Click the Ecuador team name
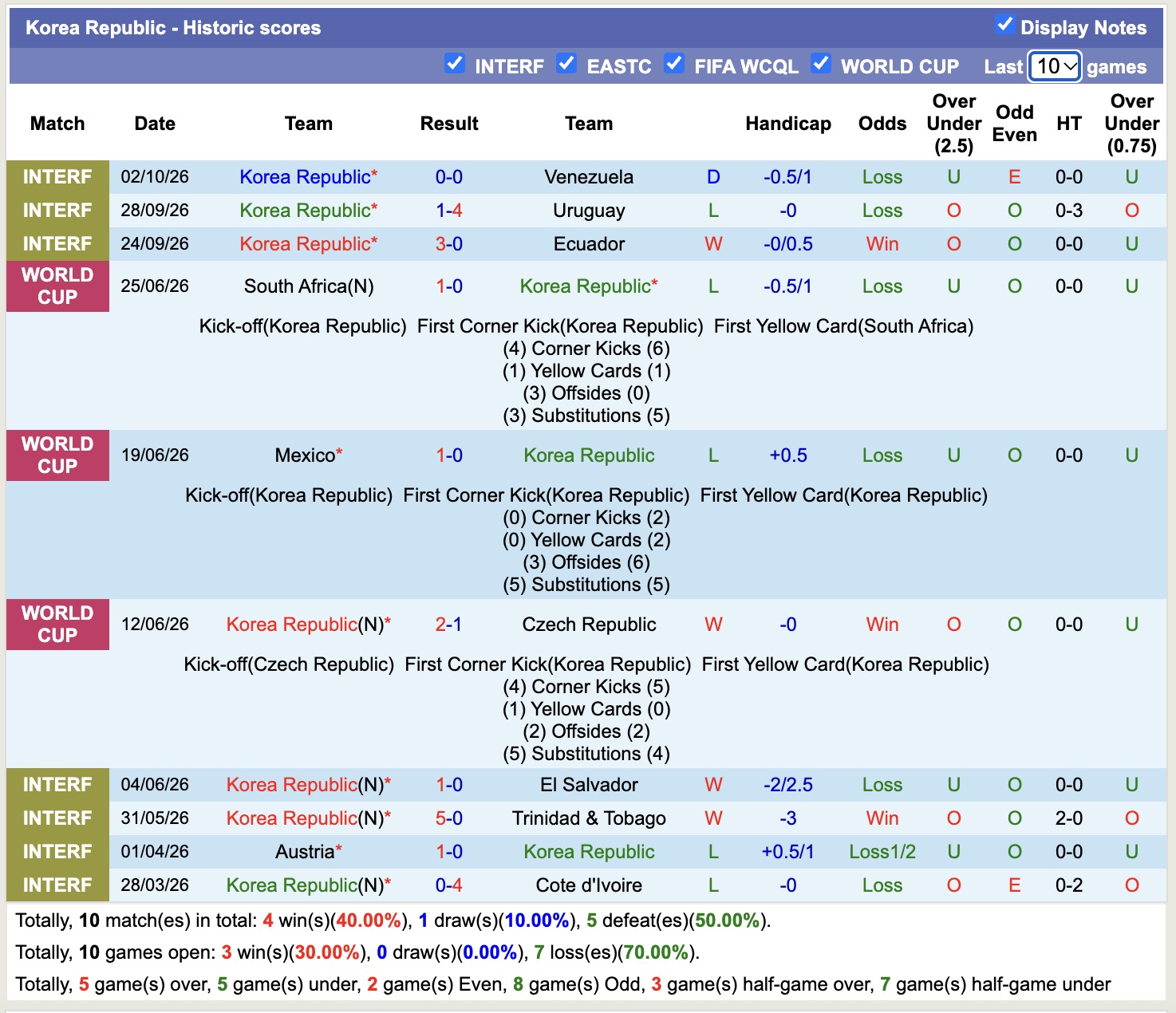This screenshot has width=1176, height=1013. 589,244
